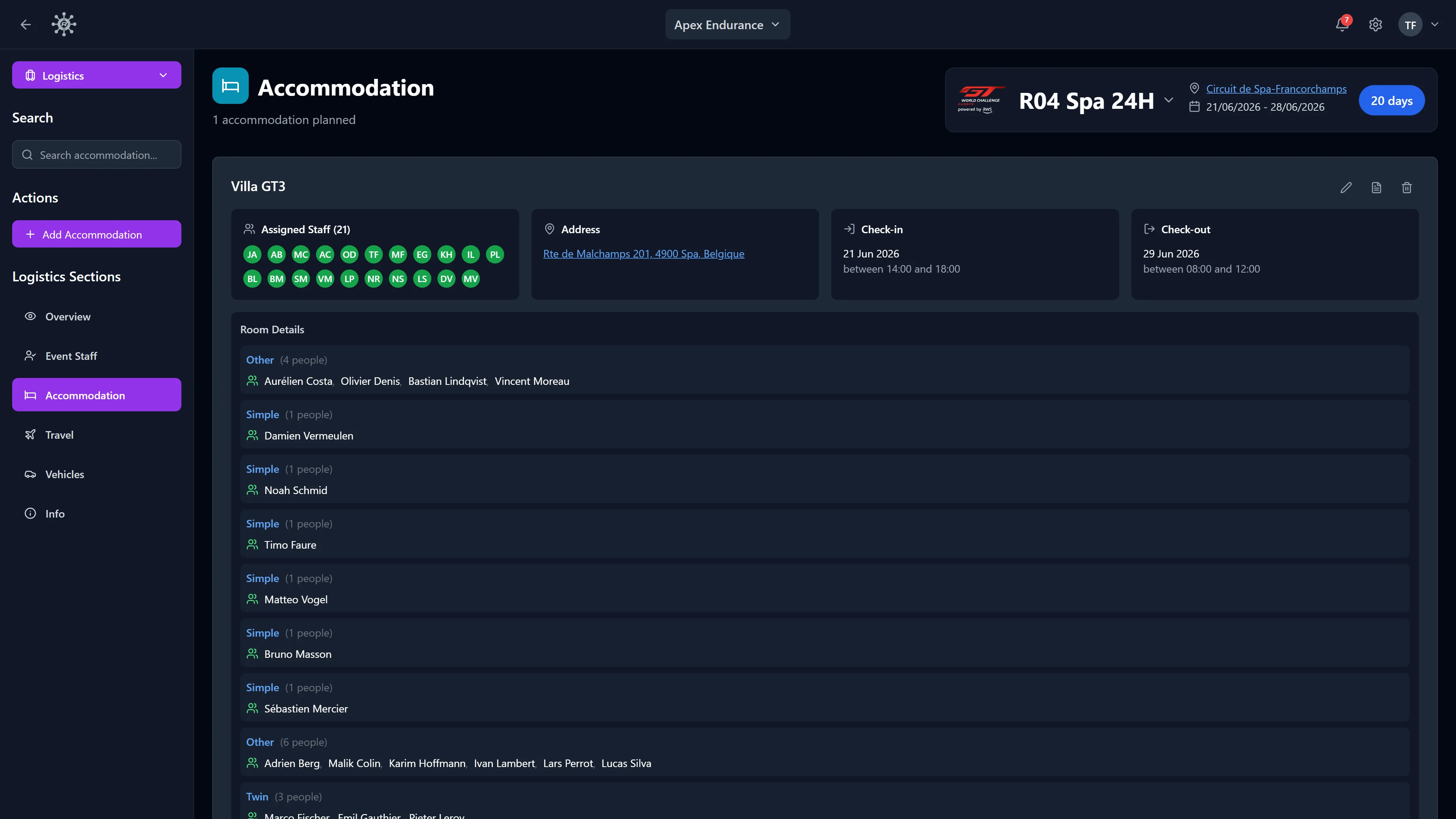Click the Karim Hoffmann name
Image resolution: width=1456 pixels, height=819 pixels.
point(427,763)
